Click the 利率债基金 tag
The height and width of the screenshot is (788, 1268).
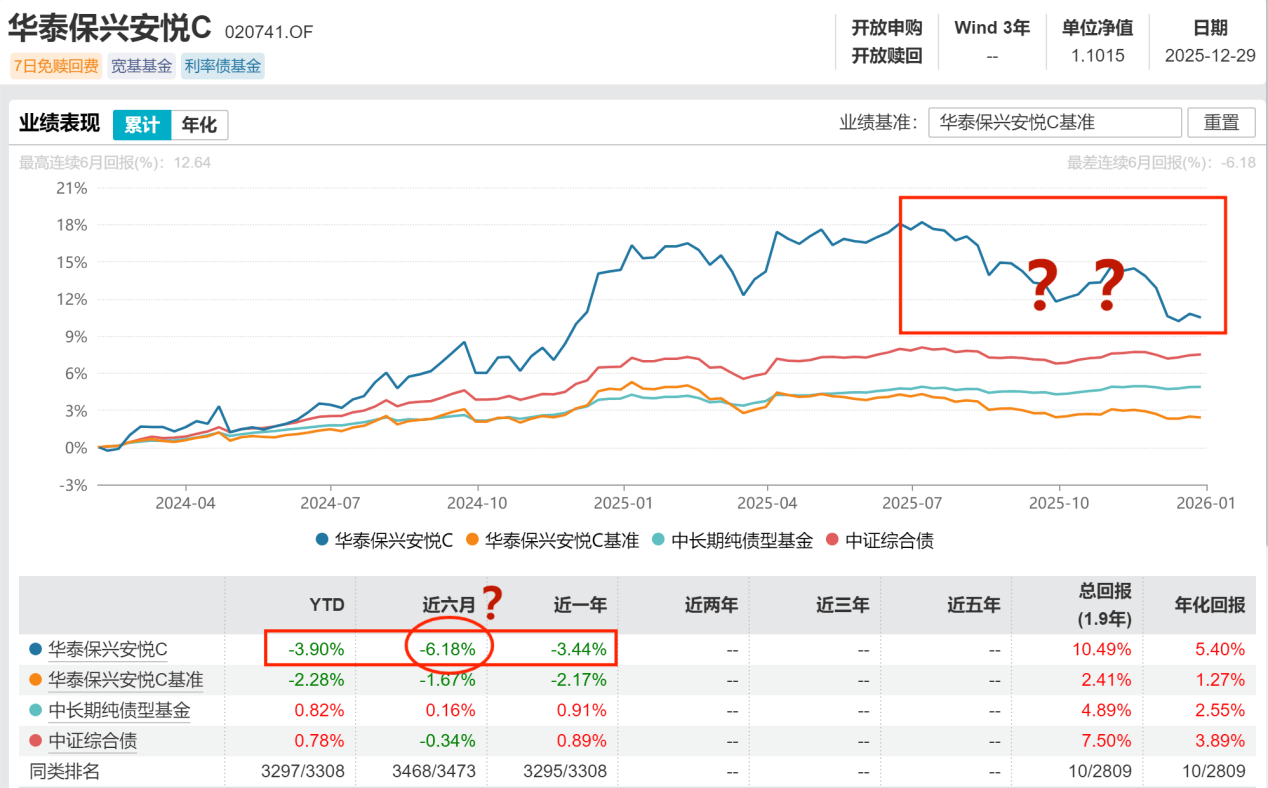click(x=222, y=67)
